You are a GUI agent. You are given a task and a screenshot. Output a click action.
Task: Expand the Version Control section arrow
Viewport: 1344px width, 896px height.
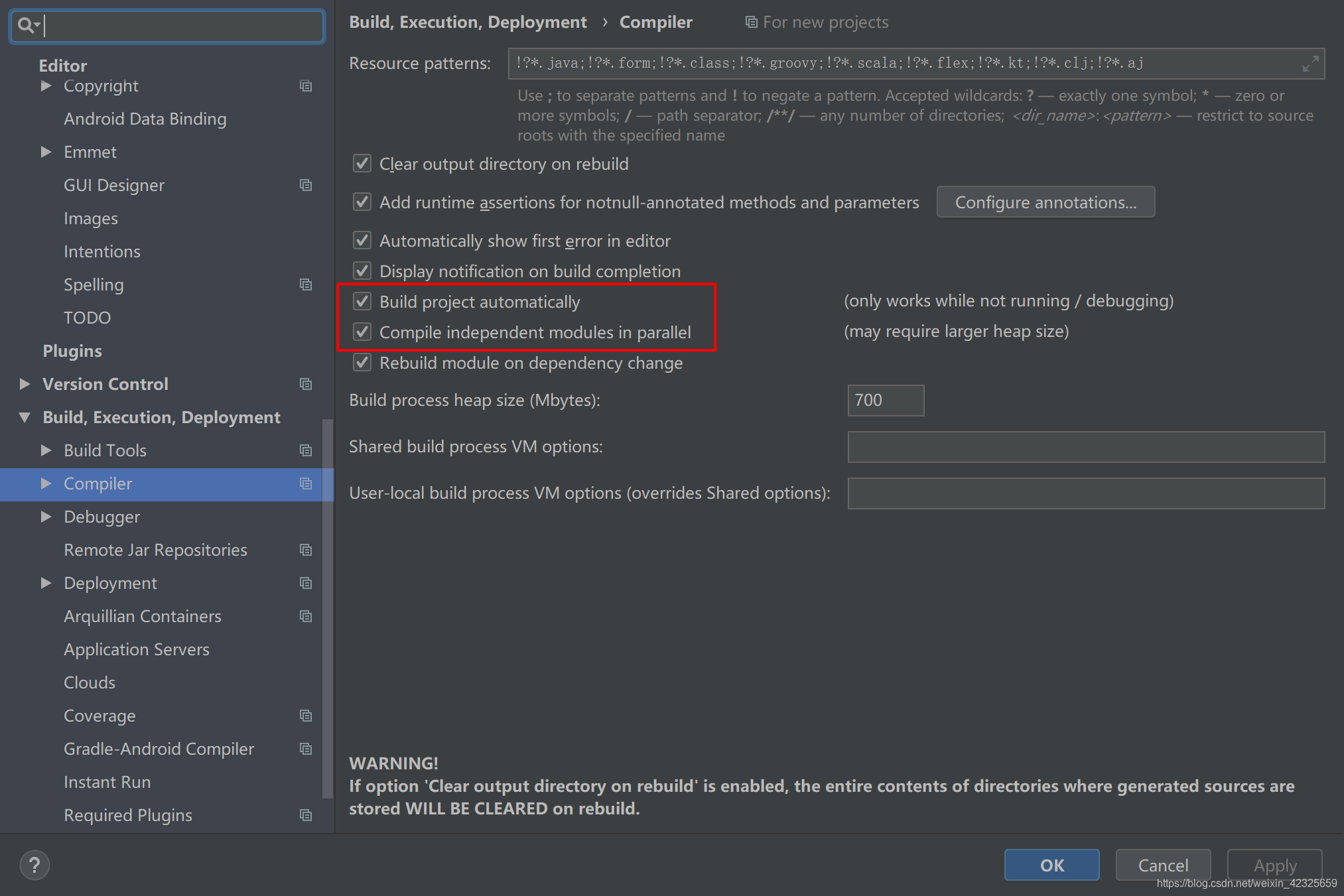tap(25, 384)
